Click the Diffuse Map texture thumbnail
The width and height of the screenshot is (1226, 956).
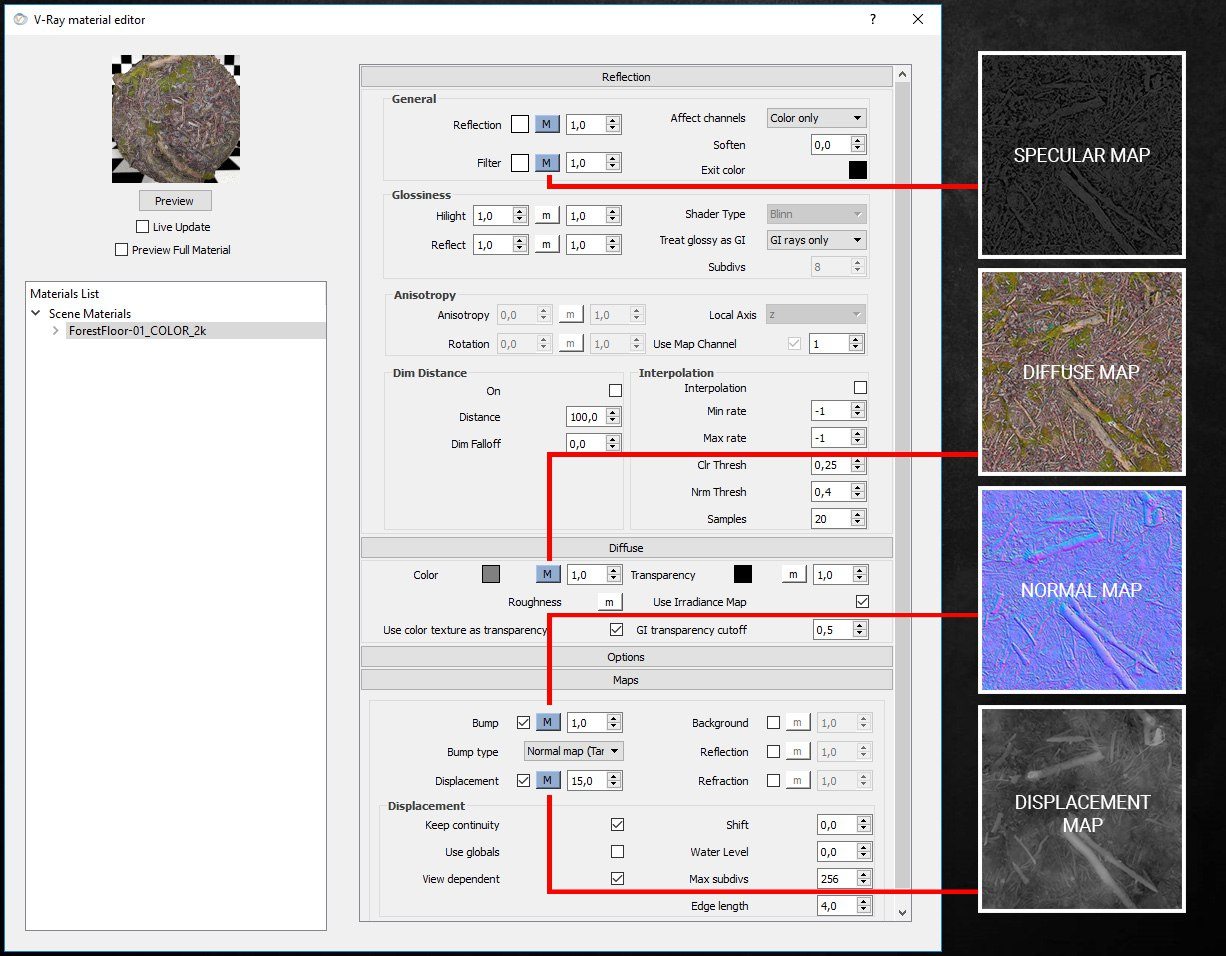[x=1082, y=372]
